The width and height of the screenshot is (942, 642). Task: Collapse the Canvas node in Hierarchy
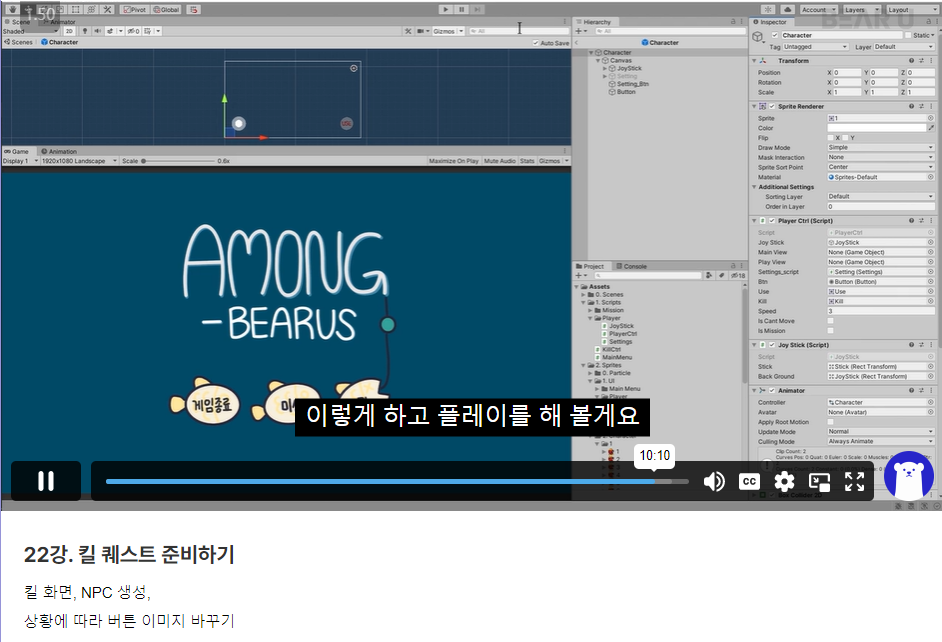point(598,61)
